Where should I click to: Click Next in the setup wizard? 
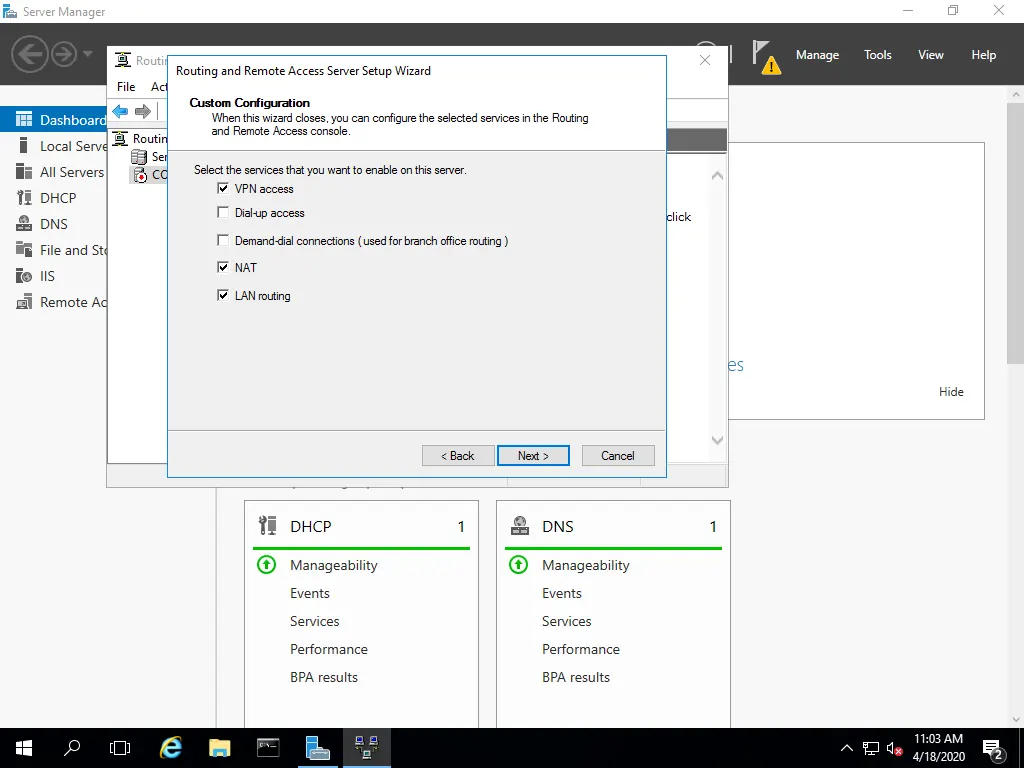pyautogui.click(x=533, y=456)
